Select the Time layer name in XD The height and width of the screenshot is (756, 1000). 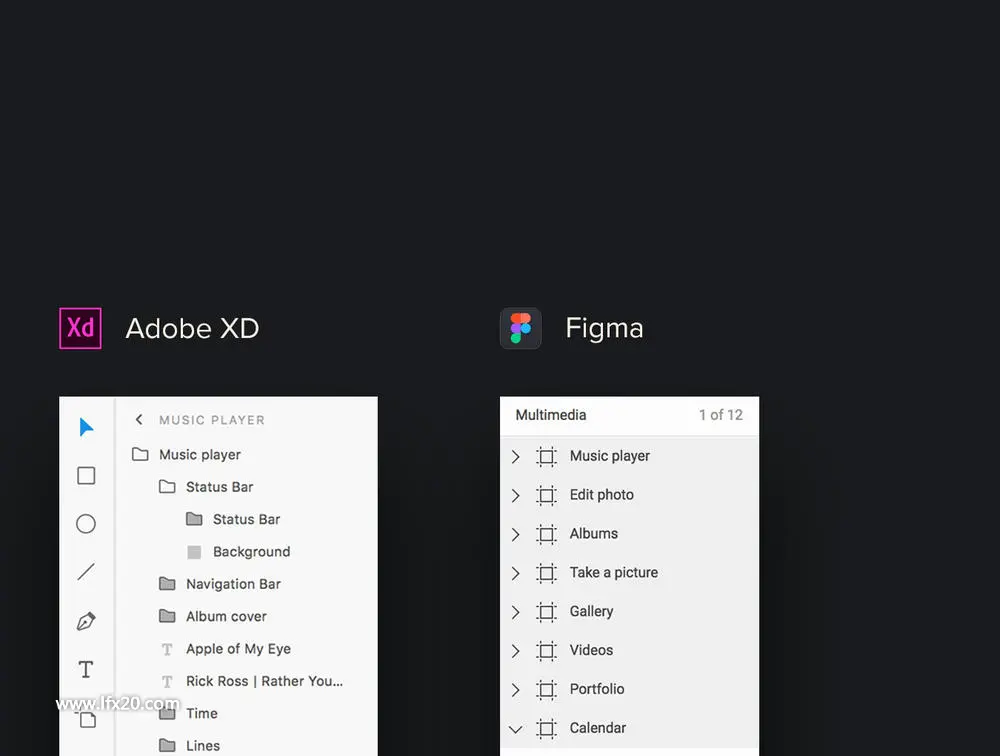point(202,713)
